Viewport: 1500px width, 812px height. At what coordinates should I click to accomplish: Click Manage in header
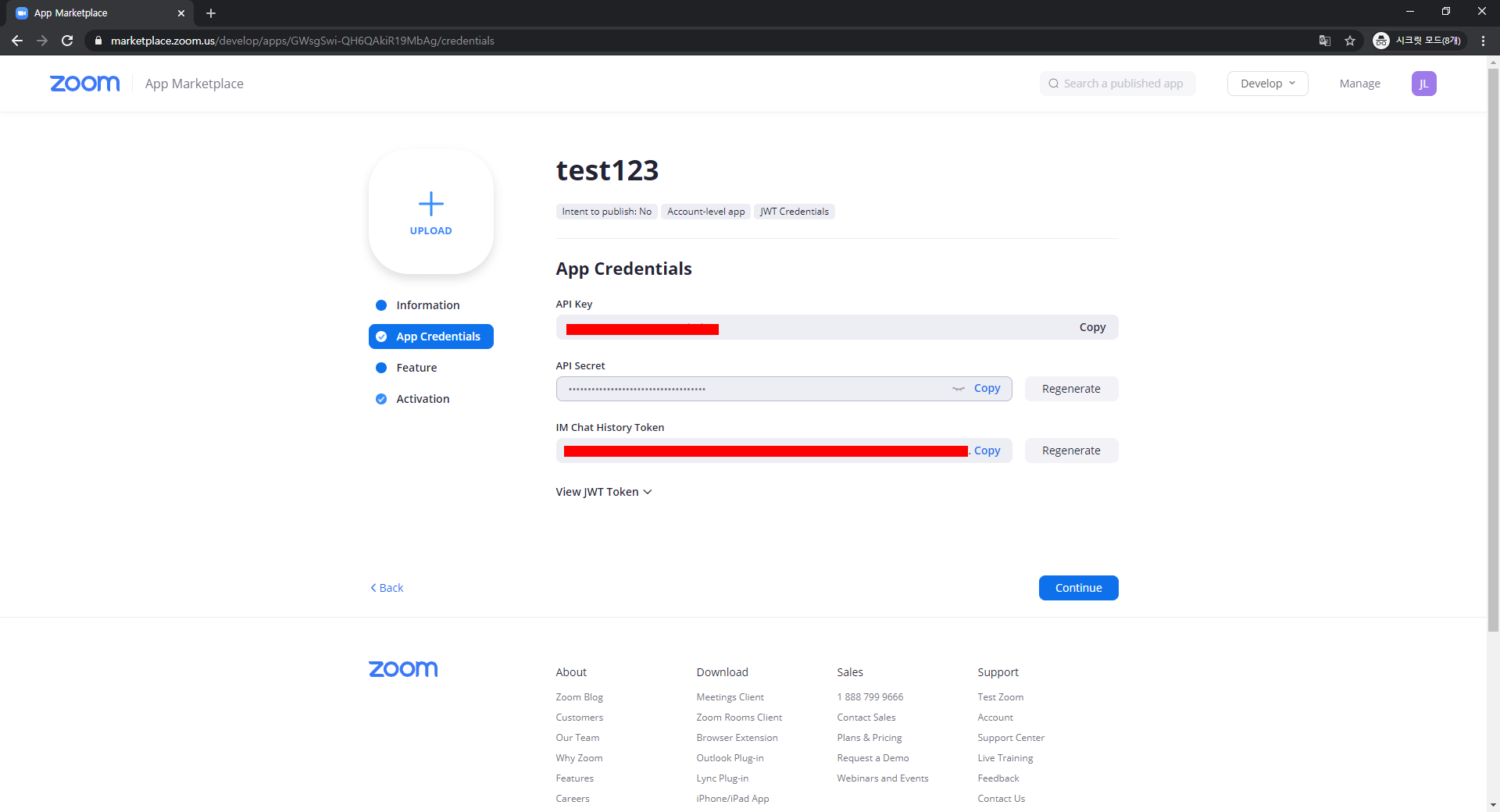click(x=1359, y=84)
